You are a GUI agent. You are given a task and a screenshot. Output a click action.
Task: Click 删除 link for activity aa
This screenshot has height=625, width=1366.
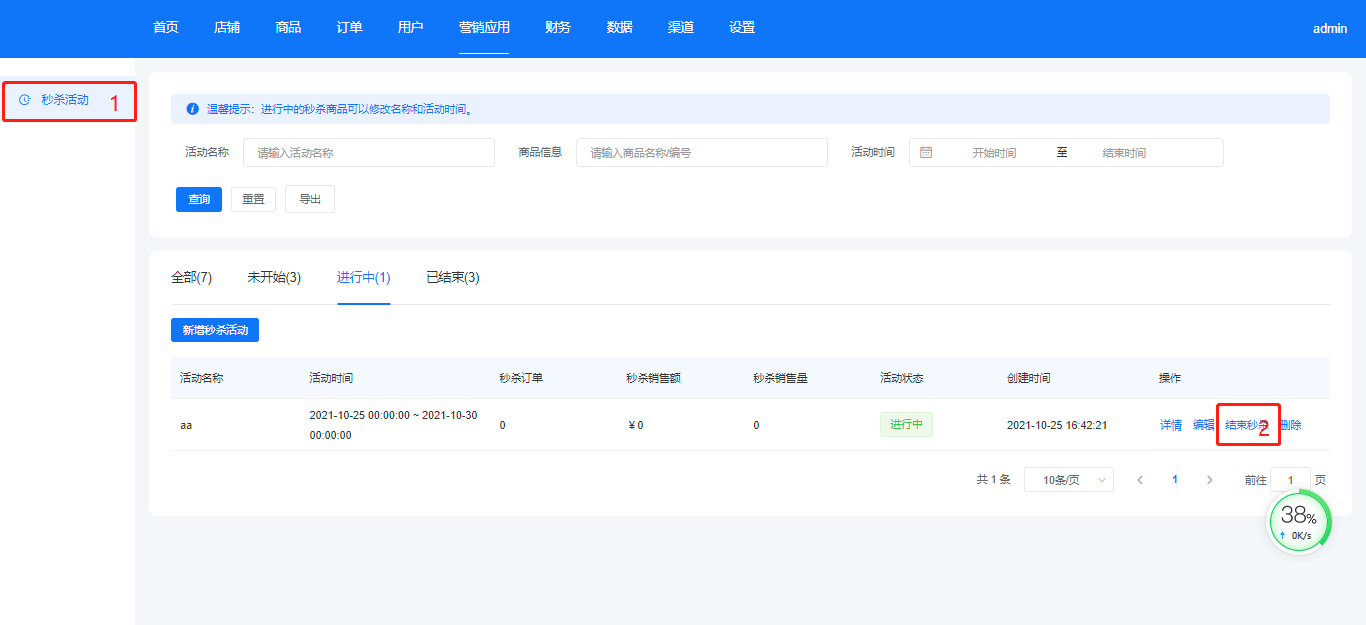pos(1292,425)
